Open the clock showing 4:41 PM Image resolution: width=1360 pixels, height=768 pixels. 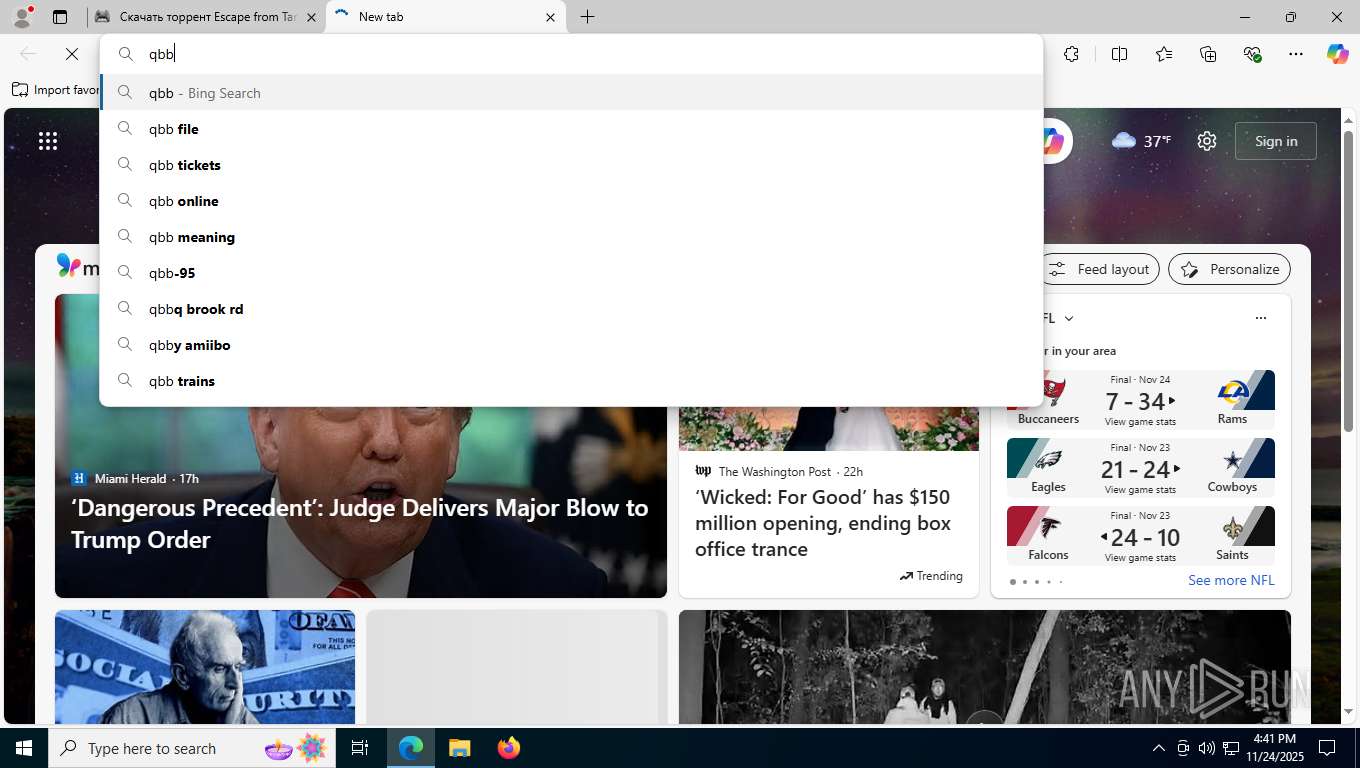point(1274,748)
